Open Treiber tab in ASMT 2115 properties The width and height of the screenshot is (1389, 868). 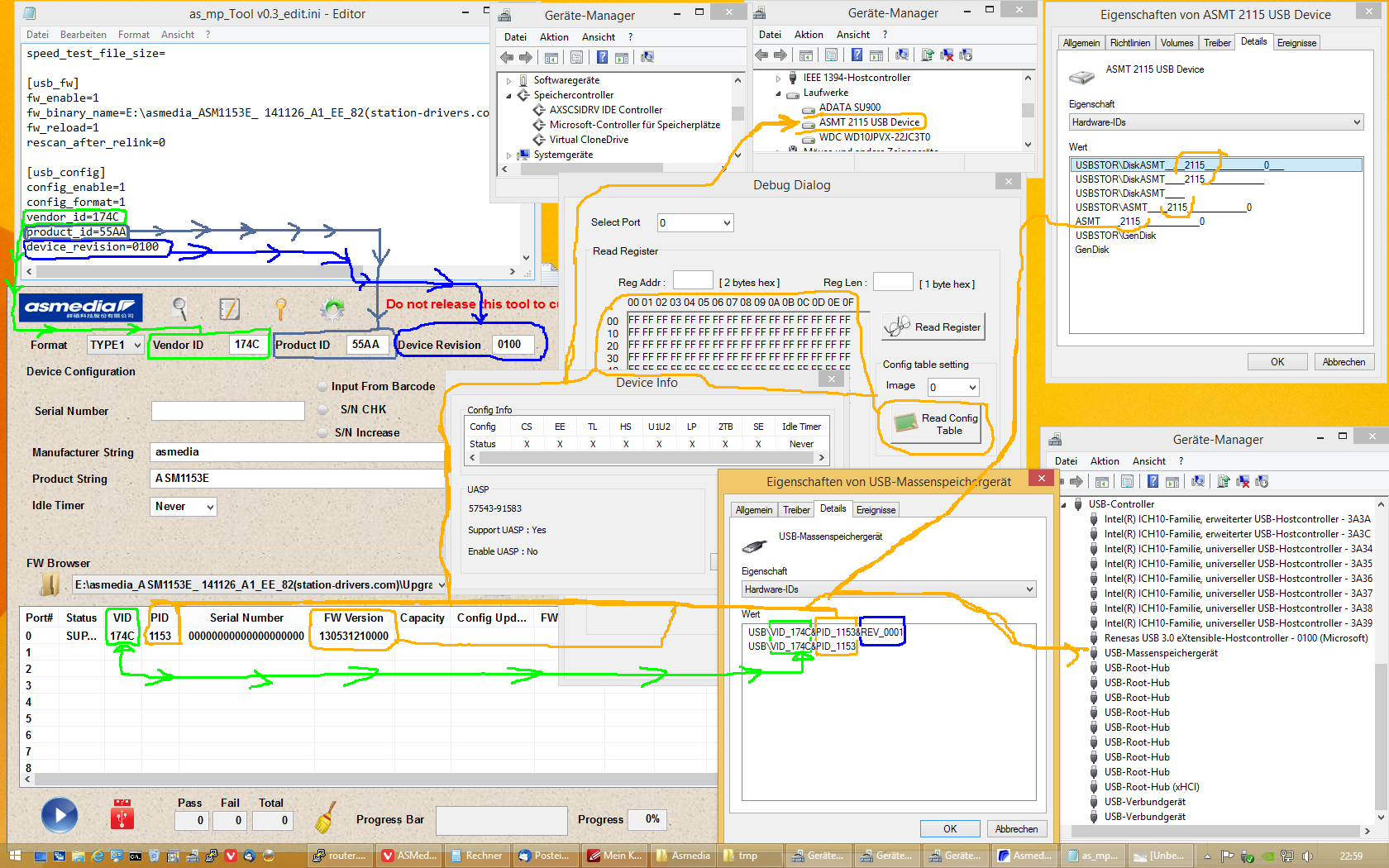[x=1216, y=43]
